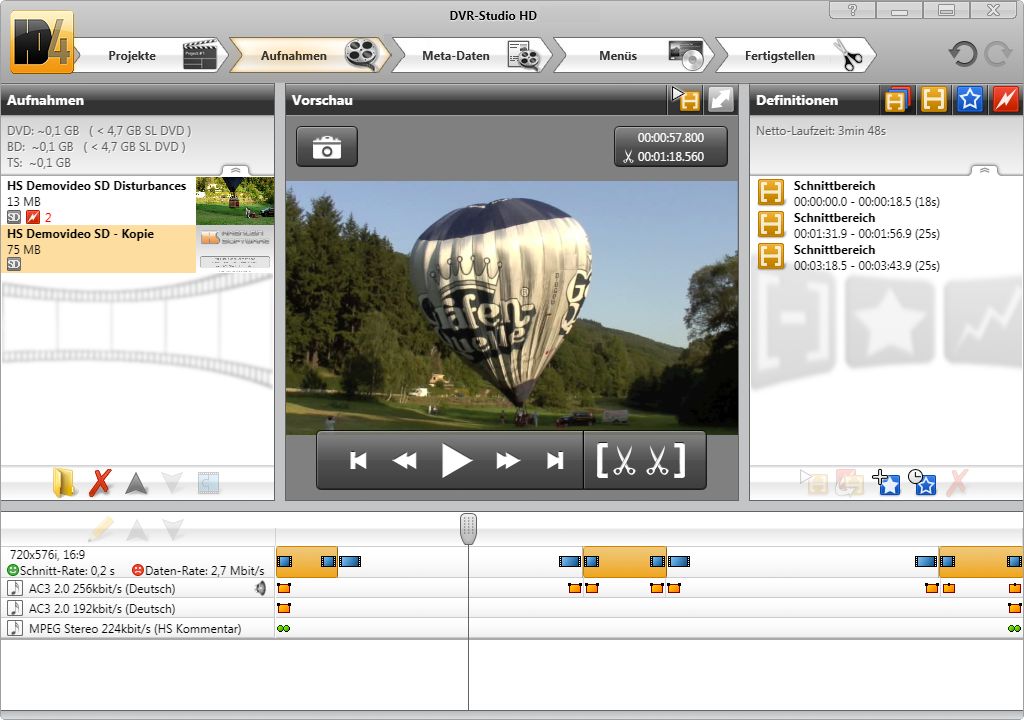Toggle the play-with-cuts preview mode icon
Viewport: 1024px width, 720px height.
(686, 100)
